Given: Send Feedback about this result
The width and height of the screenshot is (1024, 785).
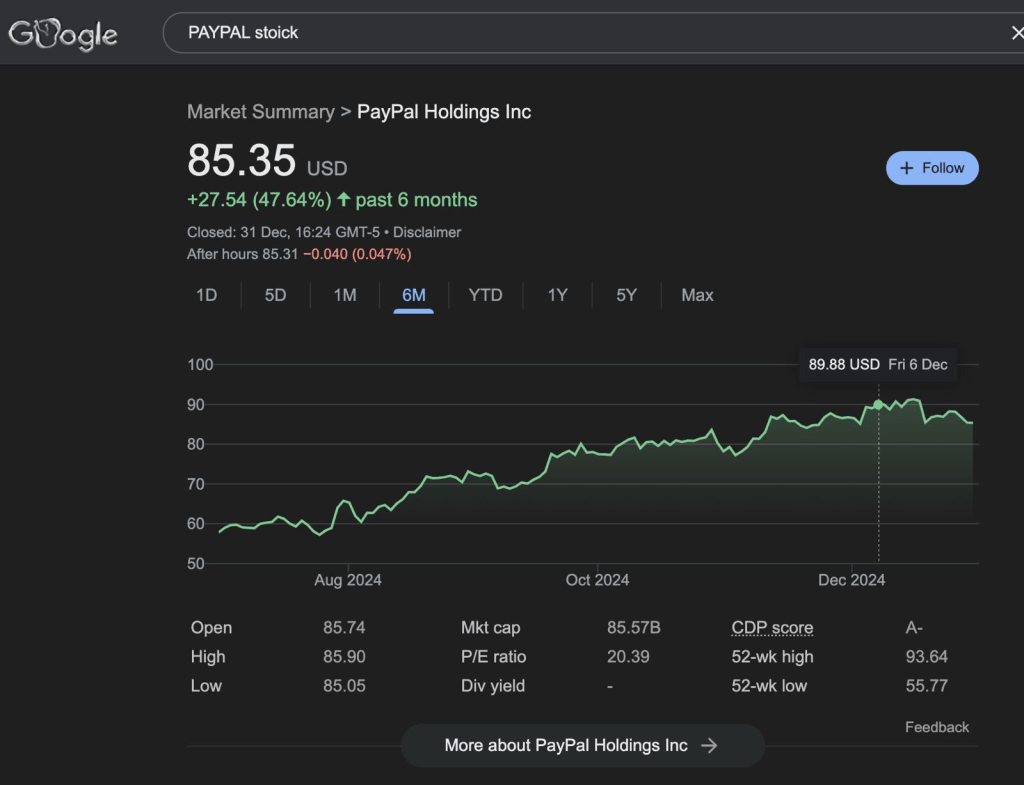Looking at the screenshot, I should (x=936, y=727).
